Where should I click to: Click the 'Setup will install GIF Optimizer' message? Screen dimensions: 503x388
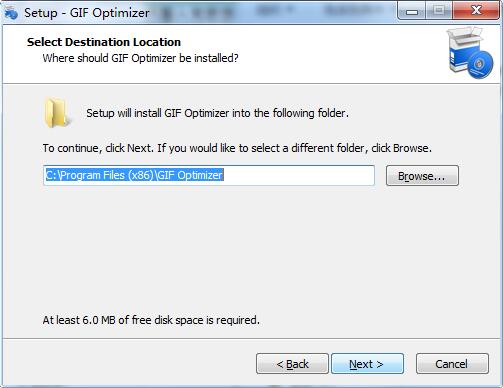(x=217, y=113)
